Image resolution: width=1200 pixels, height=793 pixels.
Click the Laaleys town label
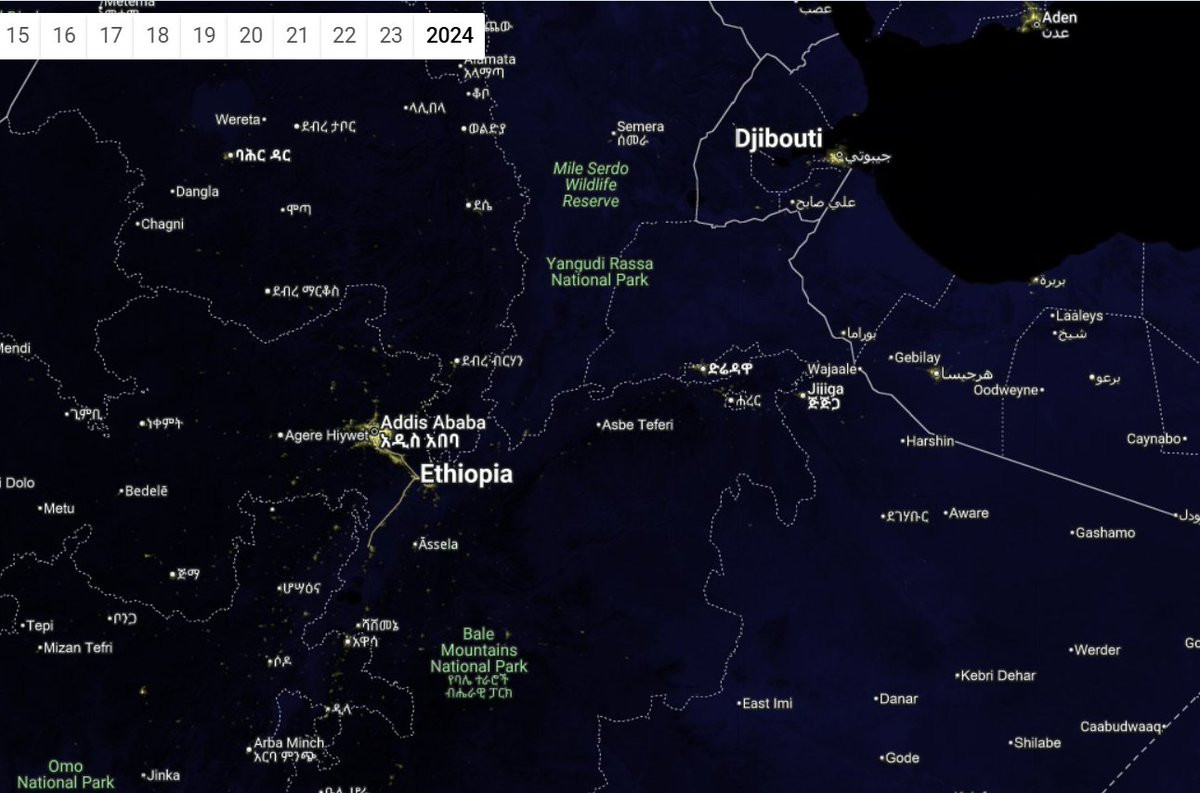[x=1080, y=316]
